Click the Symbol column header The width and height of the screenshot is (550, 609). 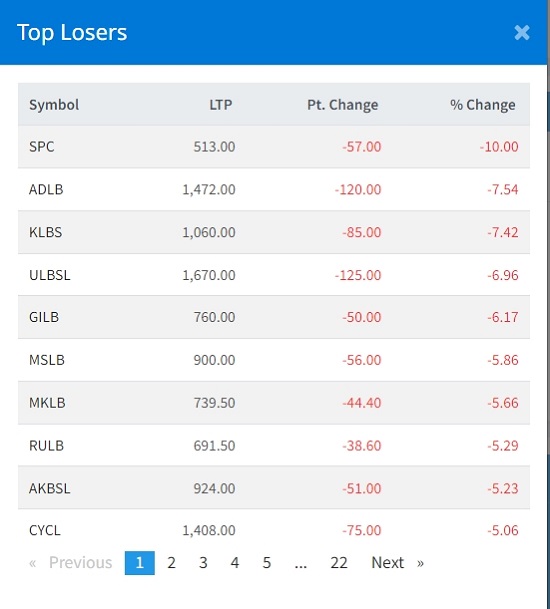(54, 105)
